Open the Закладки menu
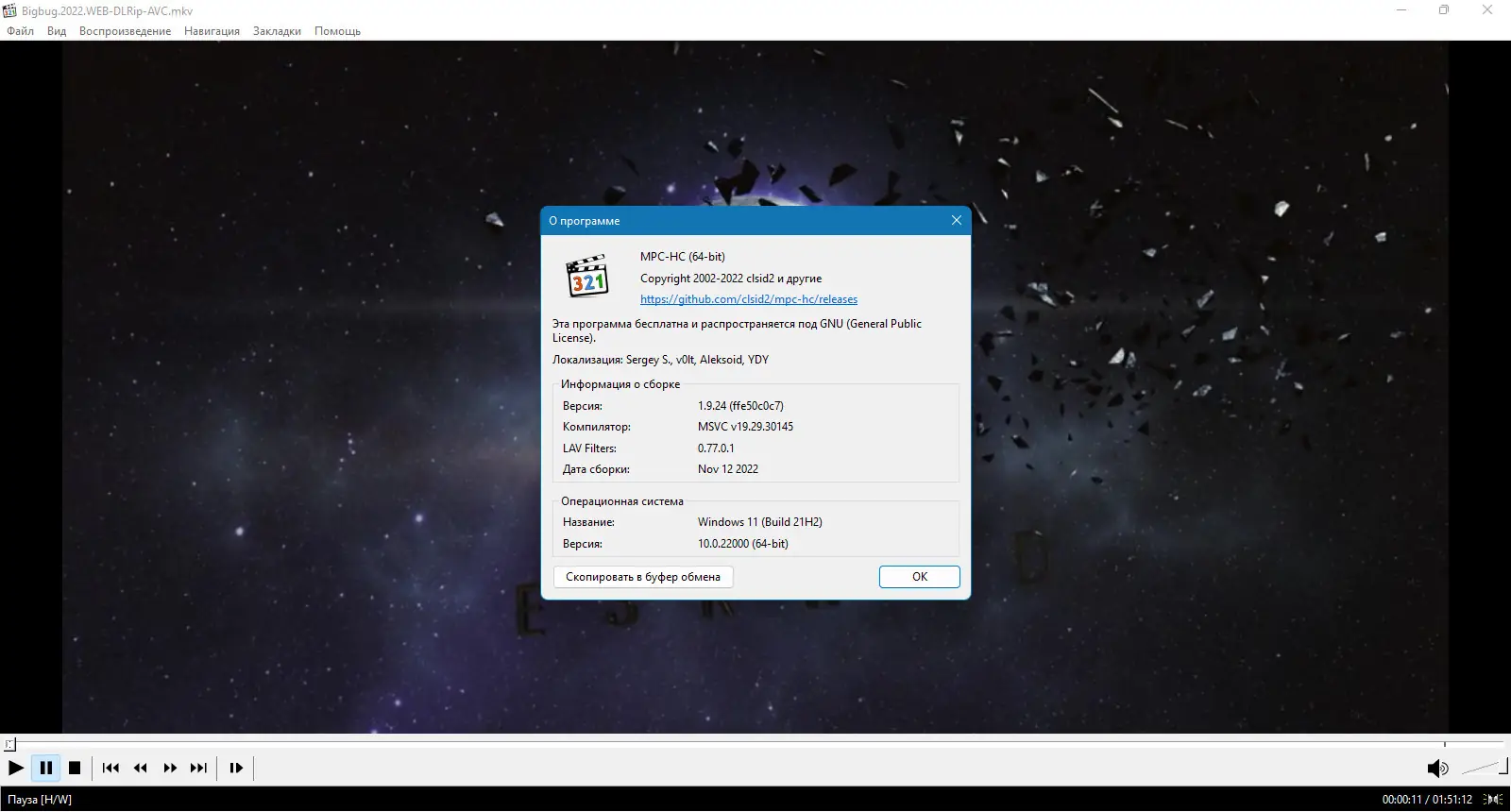Screen dimensions: 1511x812 pyautogui.click(x=277, y=31)
